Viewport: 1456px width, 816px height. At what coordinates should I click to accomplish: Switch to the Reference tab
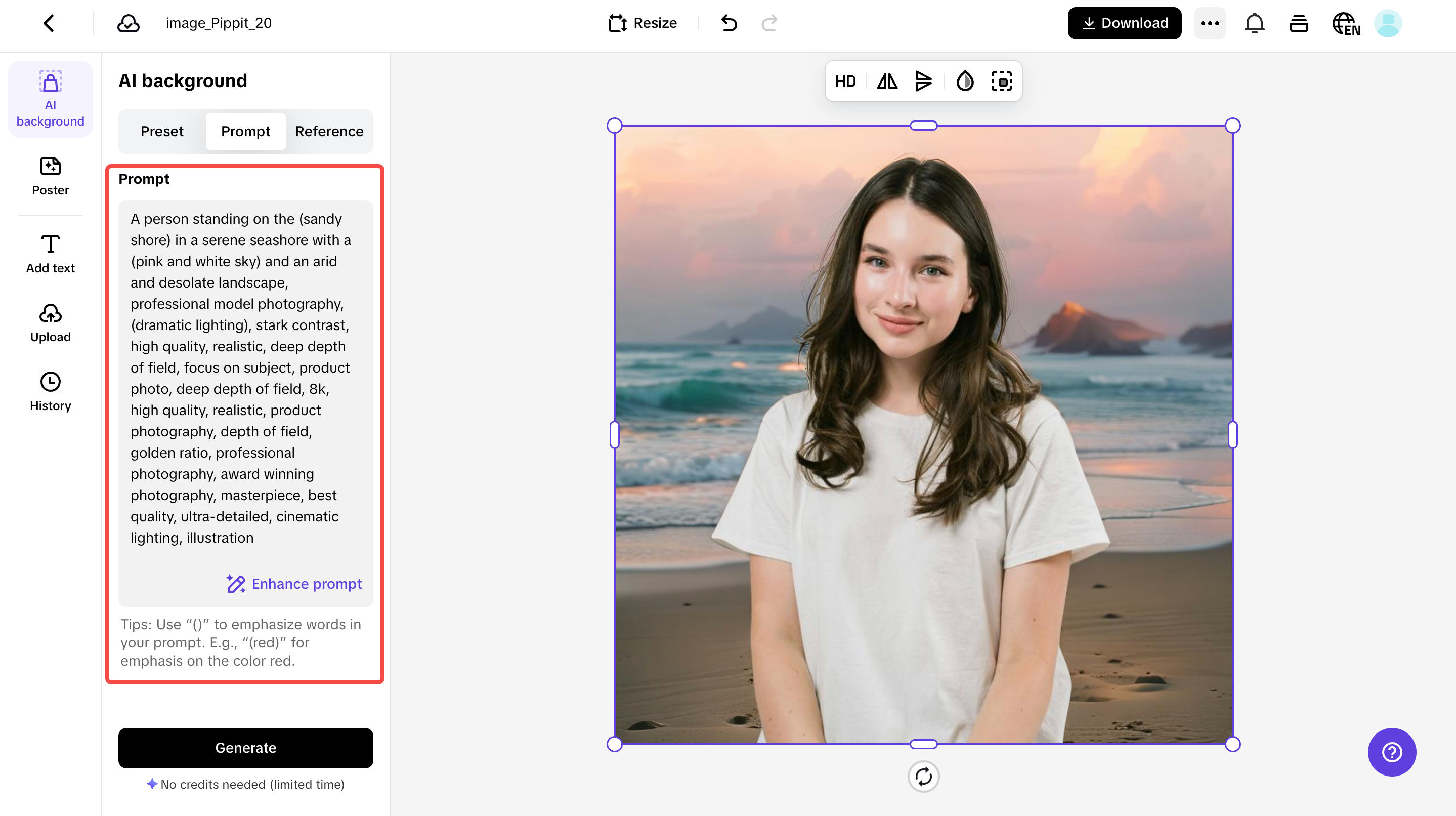click(329, 131)
